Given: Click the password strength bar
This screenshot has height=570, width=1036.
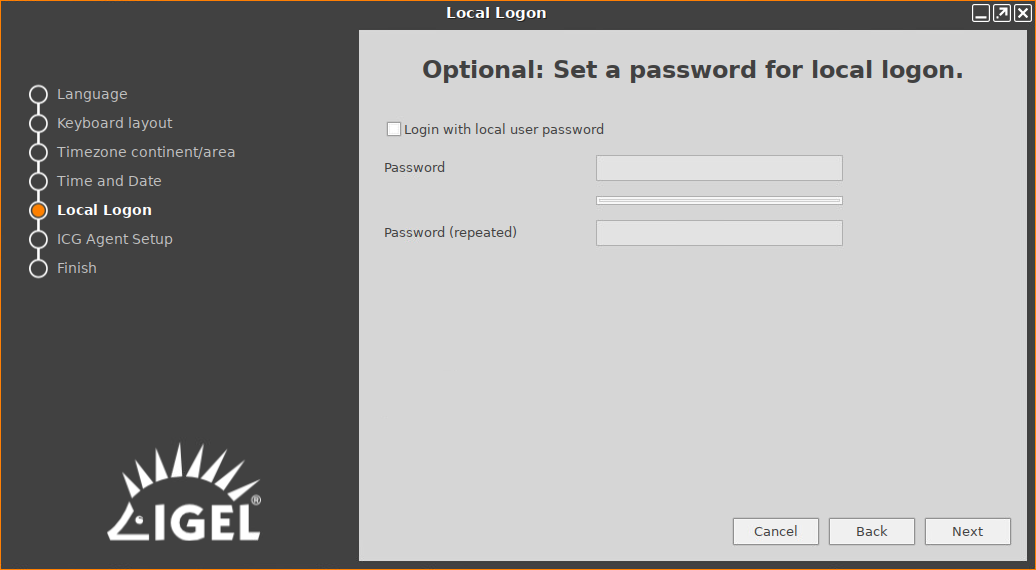Looking at the screenshot, I should [719, 200].
